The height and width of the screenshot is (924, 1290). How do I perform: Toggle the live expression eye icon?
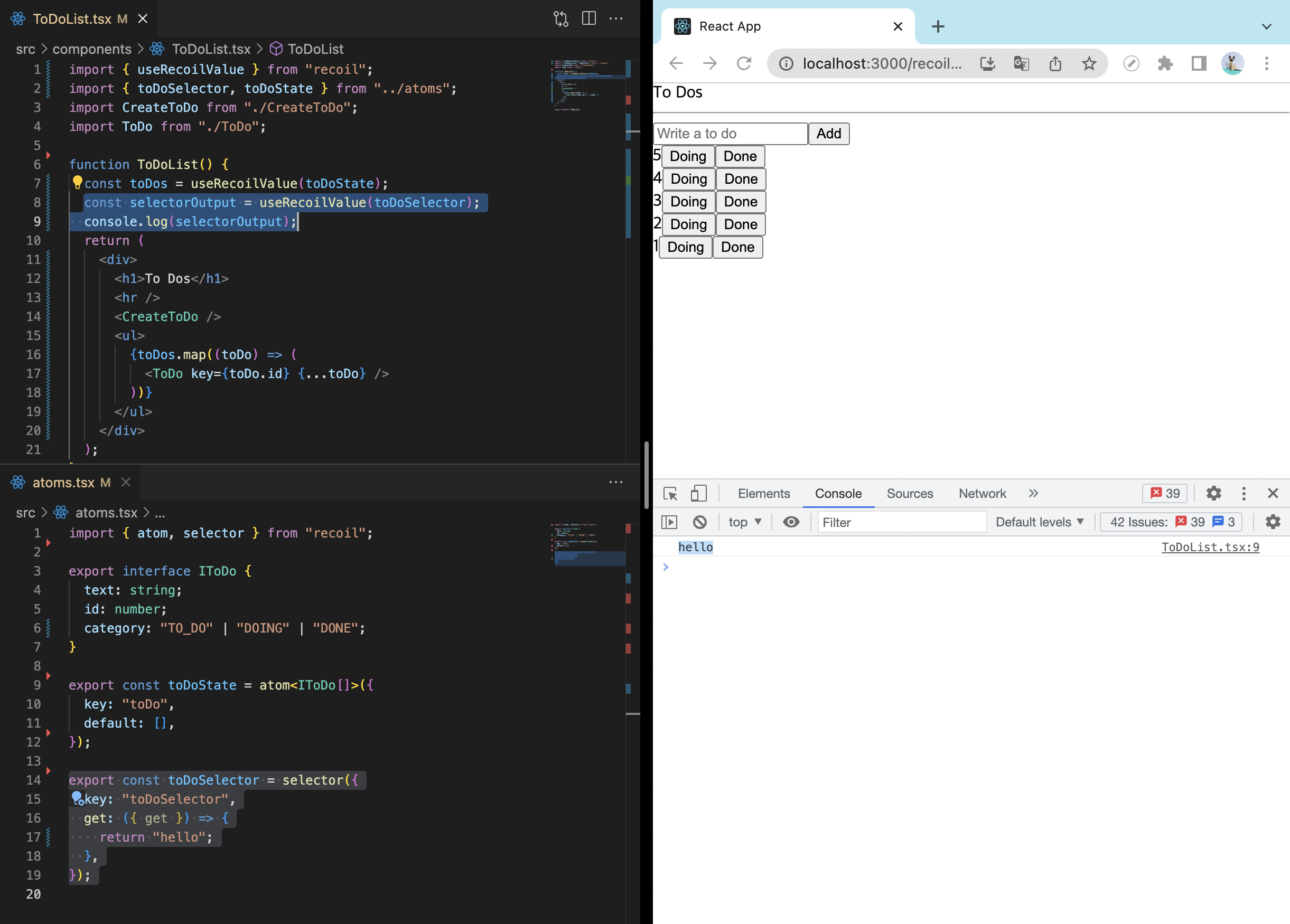click(x=791, y=522)
